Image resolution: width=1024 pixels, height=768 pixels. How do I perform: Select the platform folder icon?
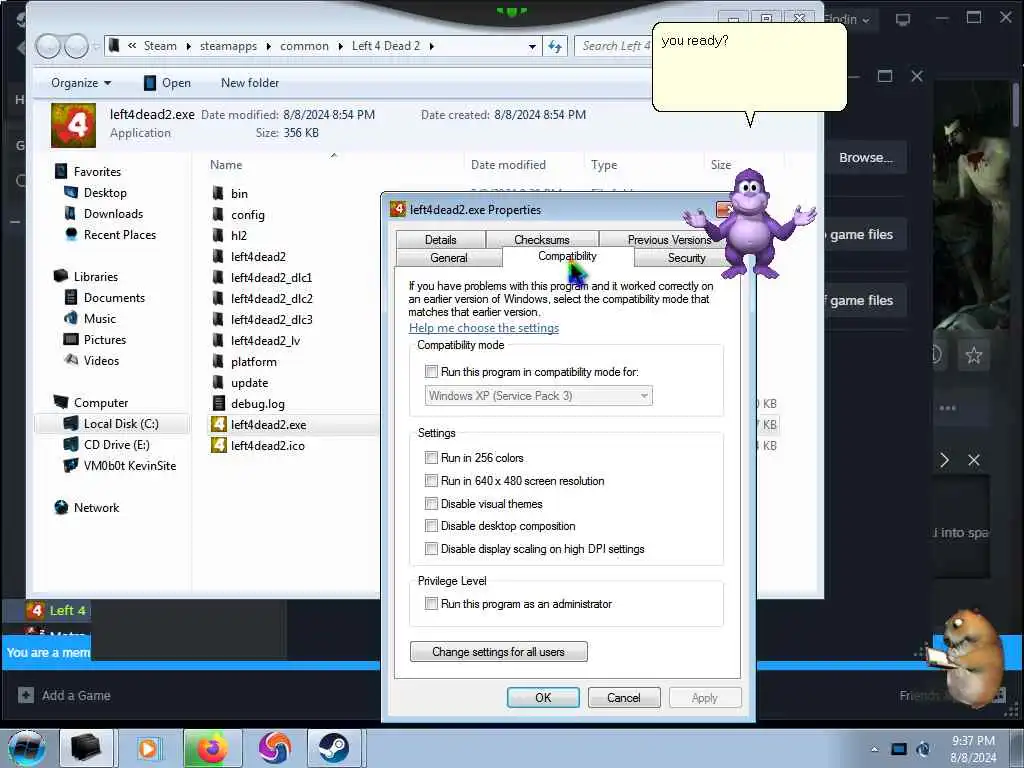click(x=218, y=361)
